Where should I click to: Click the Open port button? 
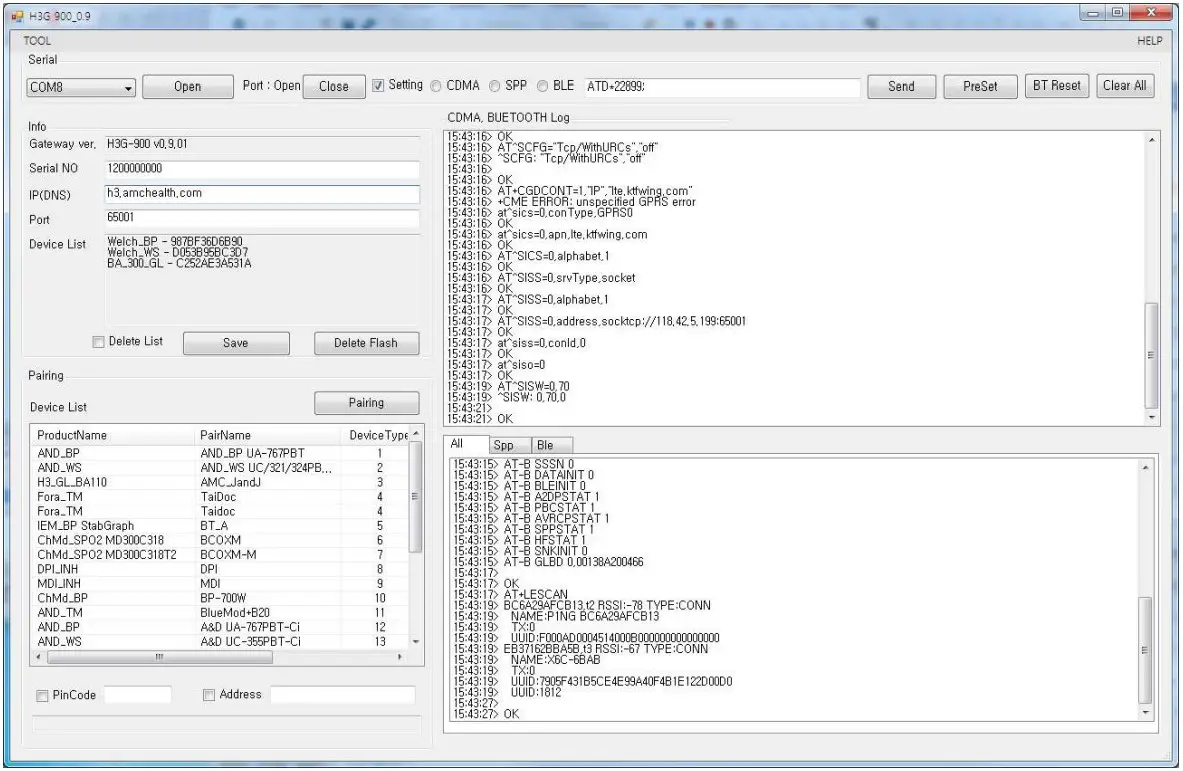[187, 87]
